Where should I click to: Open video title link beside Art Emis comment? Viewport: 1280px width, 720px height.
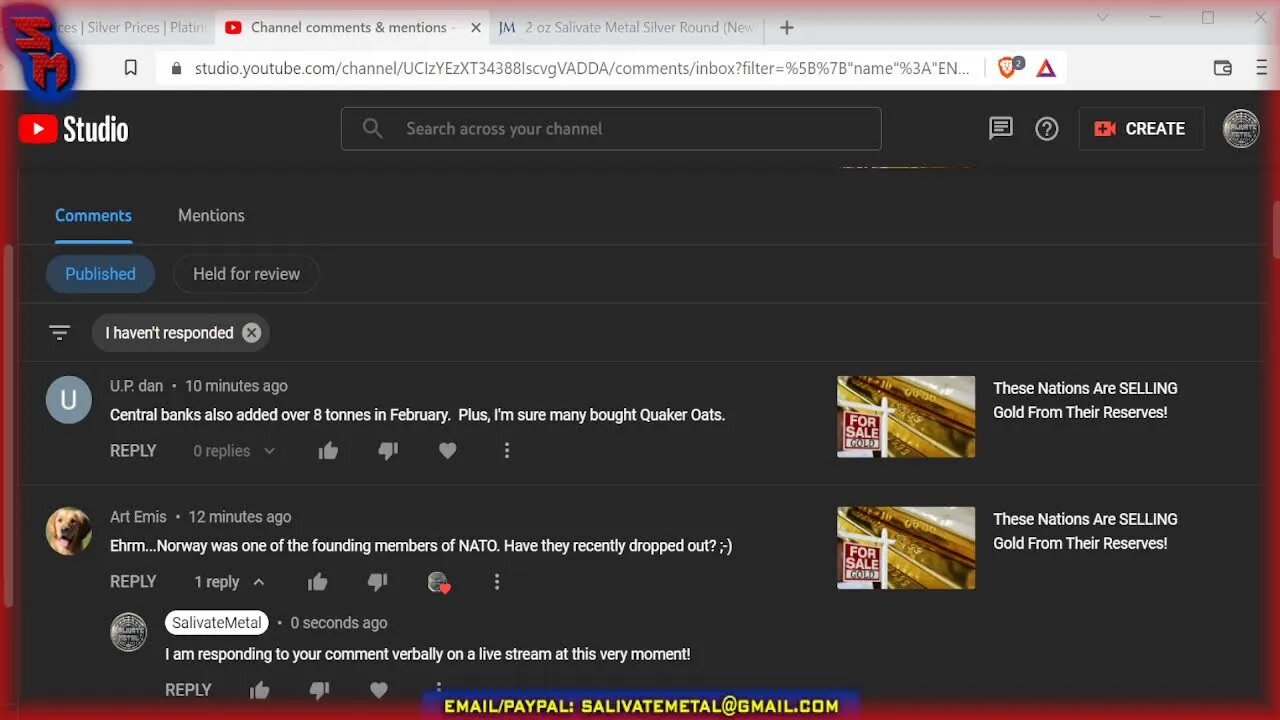coord(1085,531)
